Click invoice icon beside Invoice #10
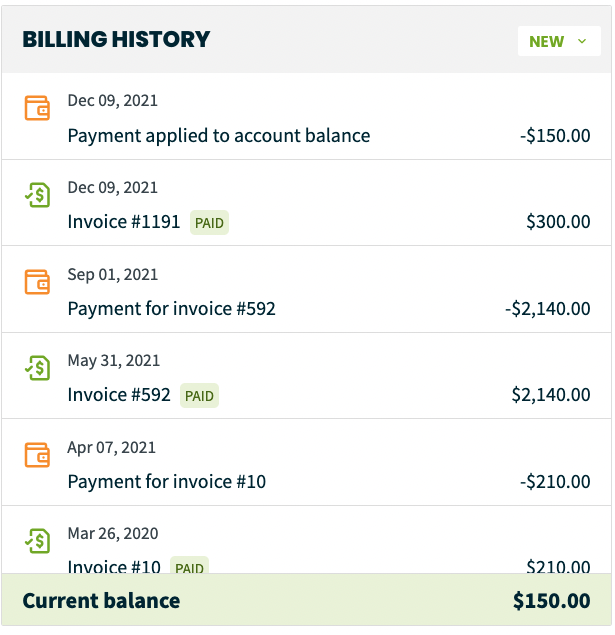 [37, 541]
